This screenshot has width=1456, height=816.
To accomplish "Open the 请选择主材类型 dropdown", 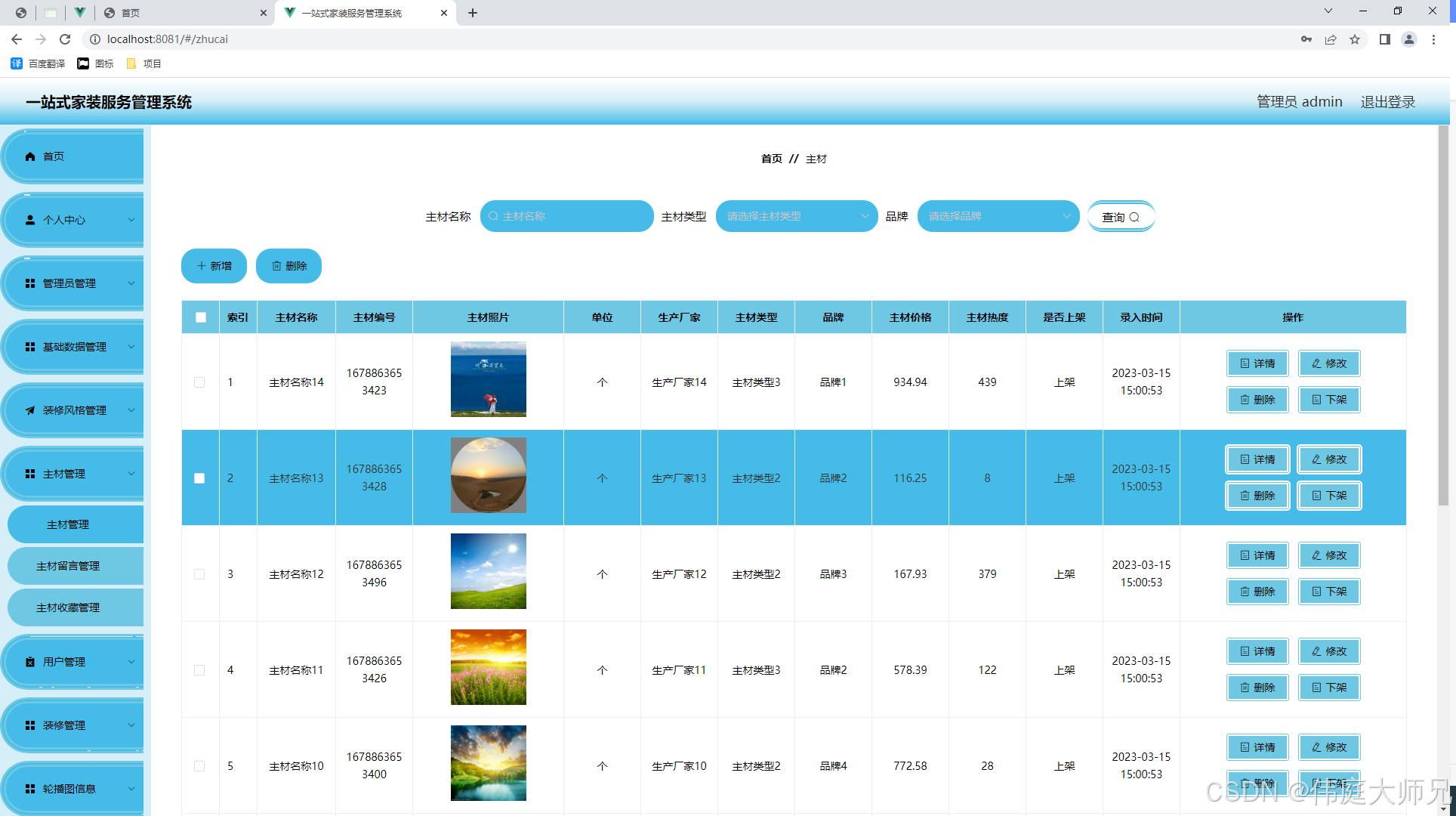I will 796,216.
